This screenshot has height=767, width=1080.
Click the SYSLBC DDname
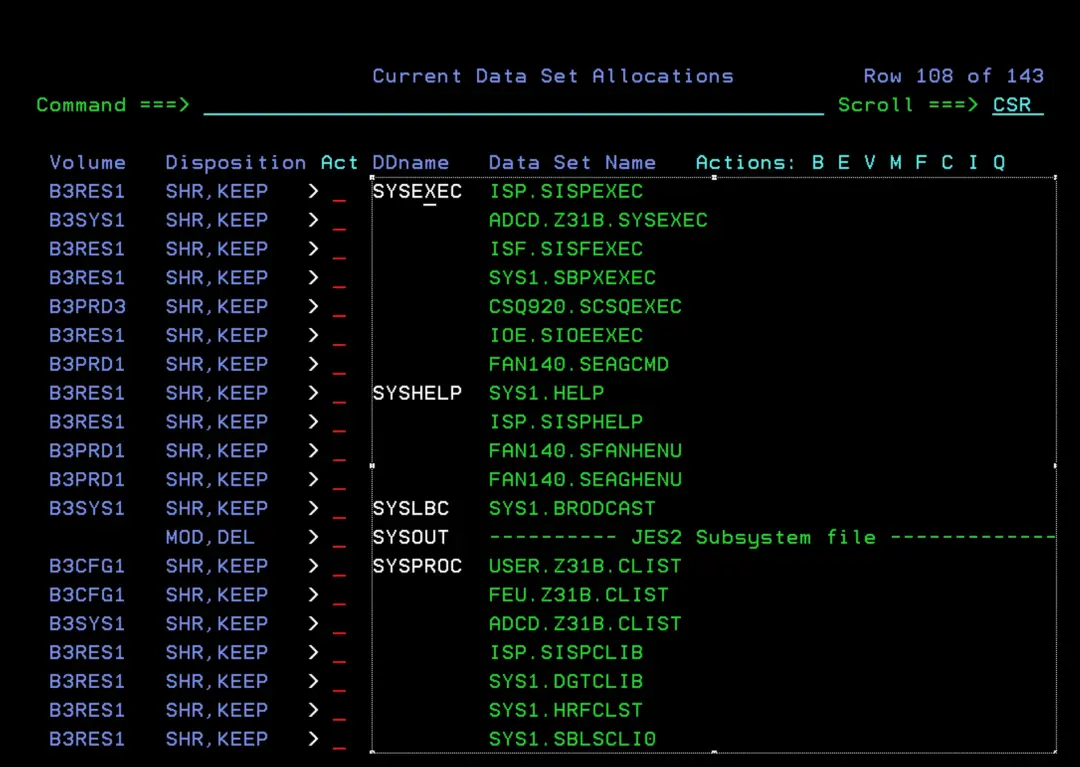tap(411, 509)
